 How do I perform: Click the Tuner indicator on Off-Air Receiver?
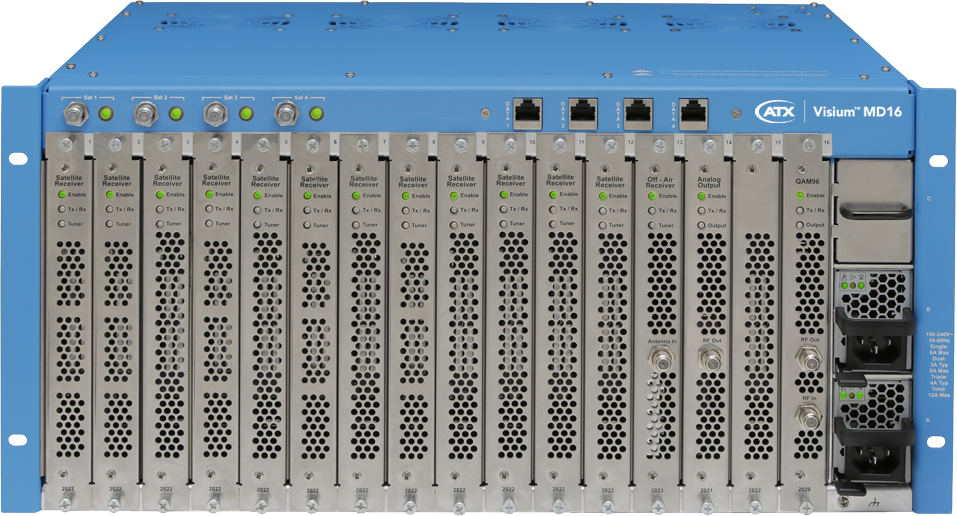tap(651, 224)
